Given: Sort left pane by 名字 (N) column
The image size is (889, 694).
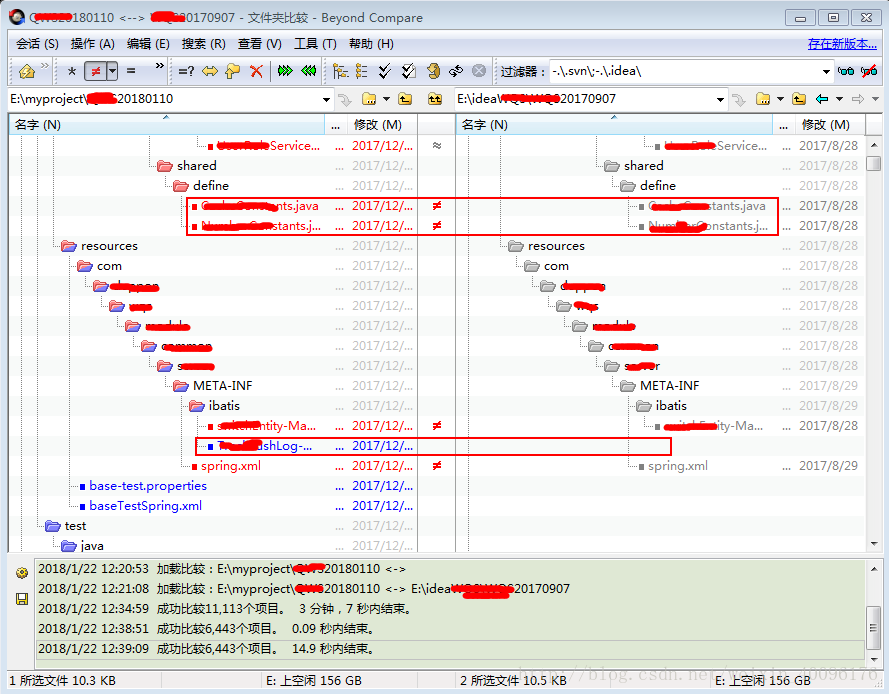Looking at the screenshot, I should click(167, 125).
